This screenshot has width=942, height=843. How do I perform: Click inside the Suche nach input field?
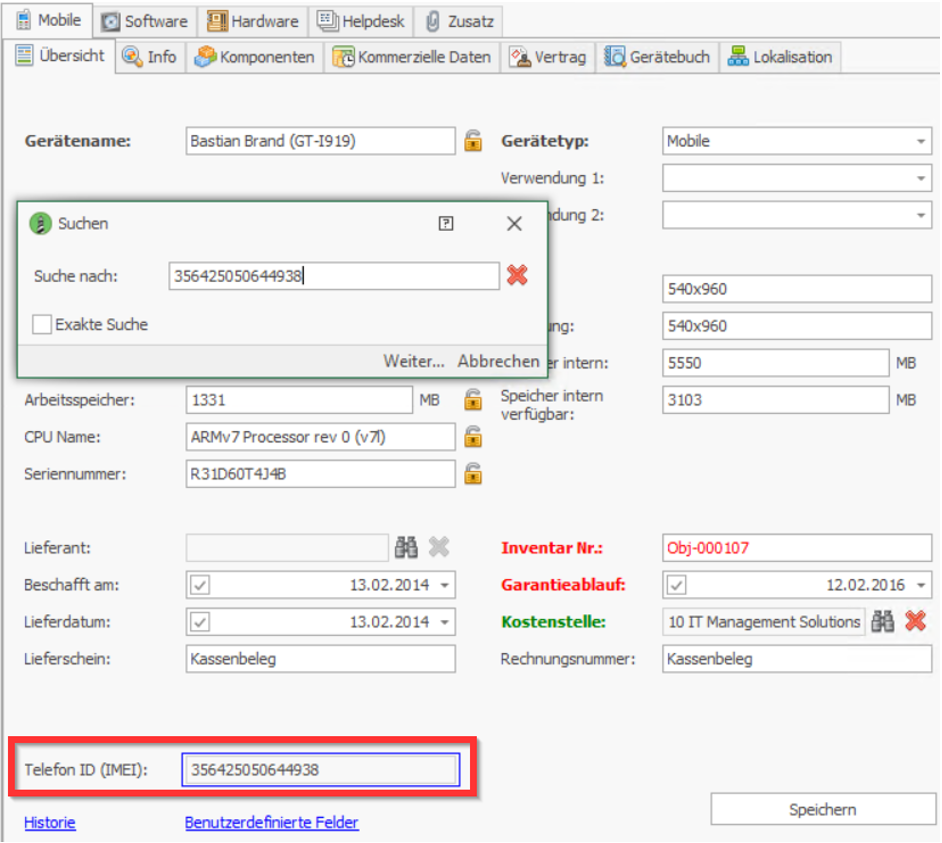330,276
